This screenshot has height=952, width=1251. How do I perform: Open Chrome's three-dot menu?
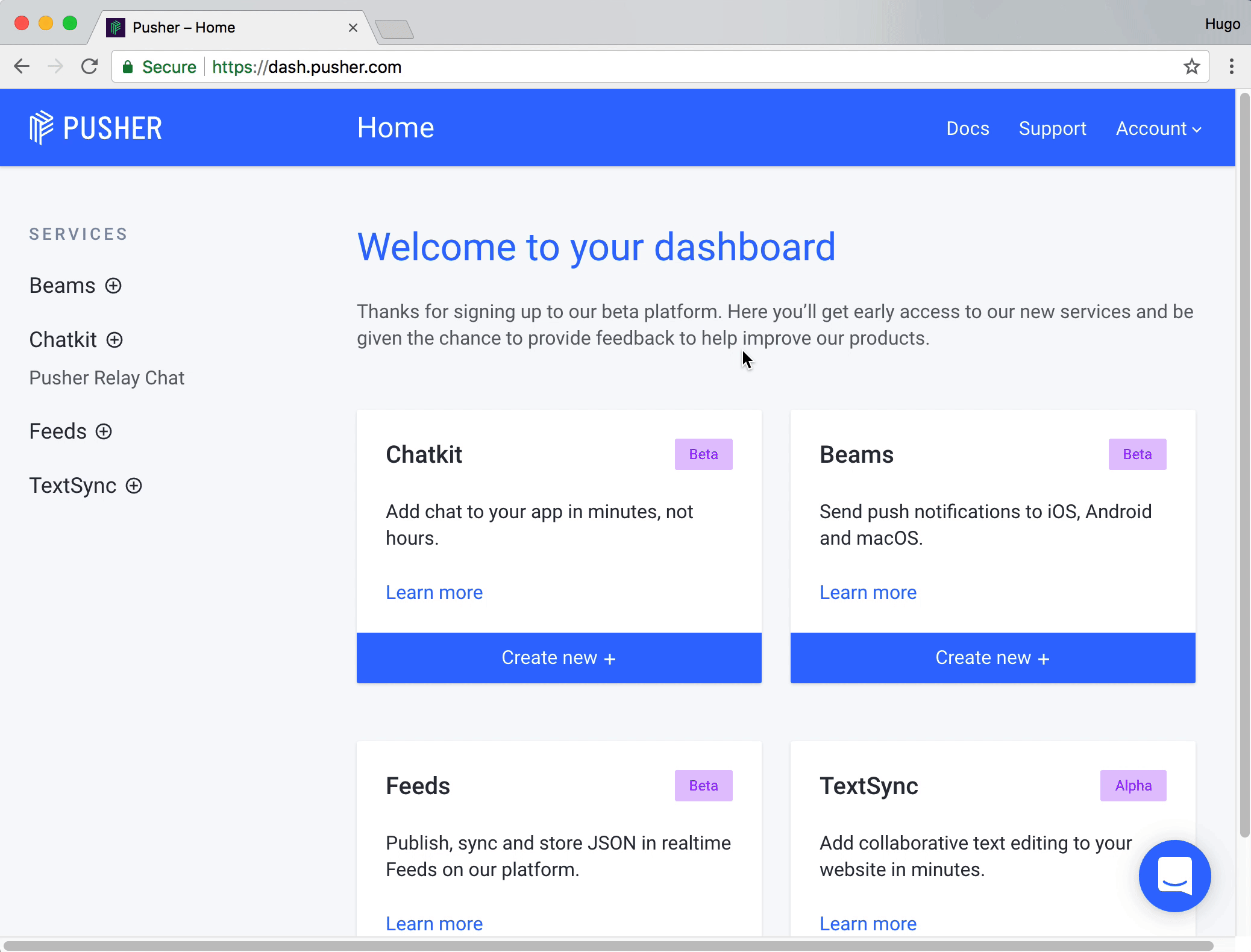pos(1231,67)
